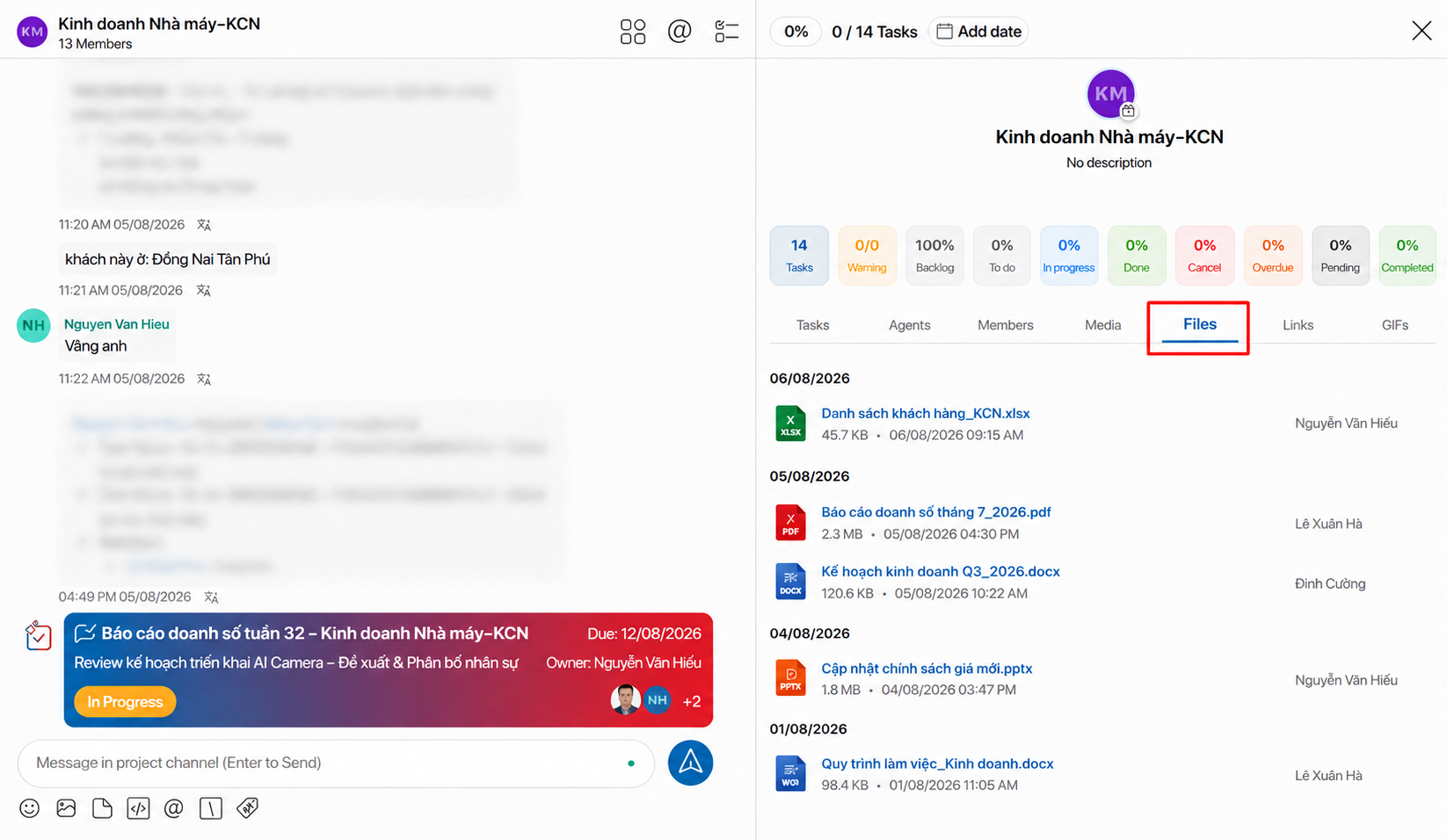Switch to the Tasks tab

[x=812, y=325]
